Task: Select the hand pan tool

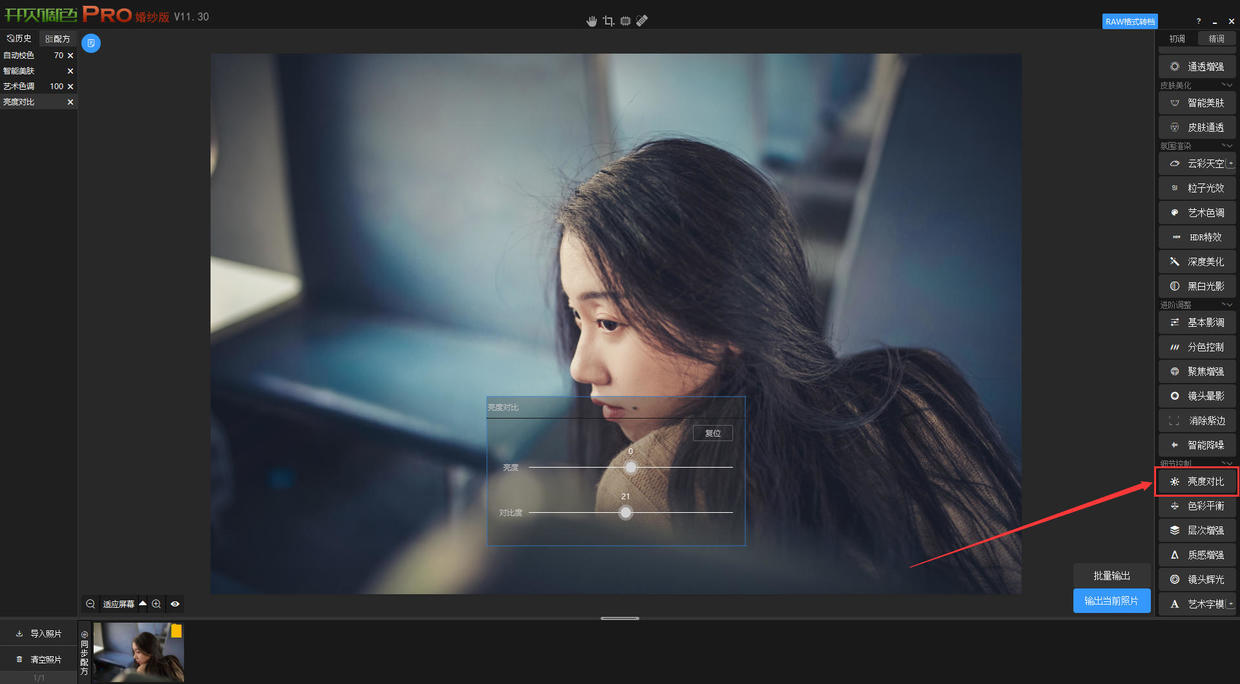Action: tap(591, 21)
